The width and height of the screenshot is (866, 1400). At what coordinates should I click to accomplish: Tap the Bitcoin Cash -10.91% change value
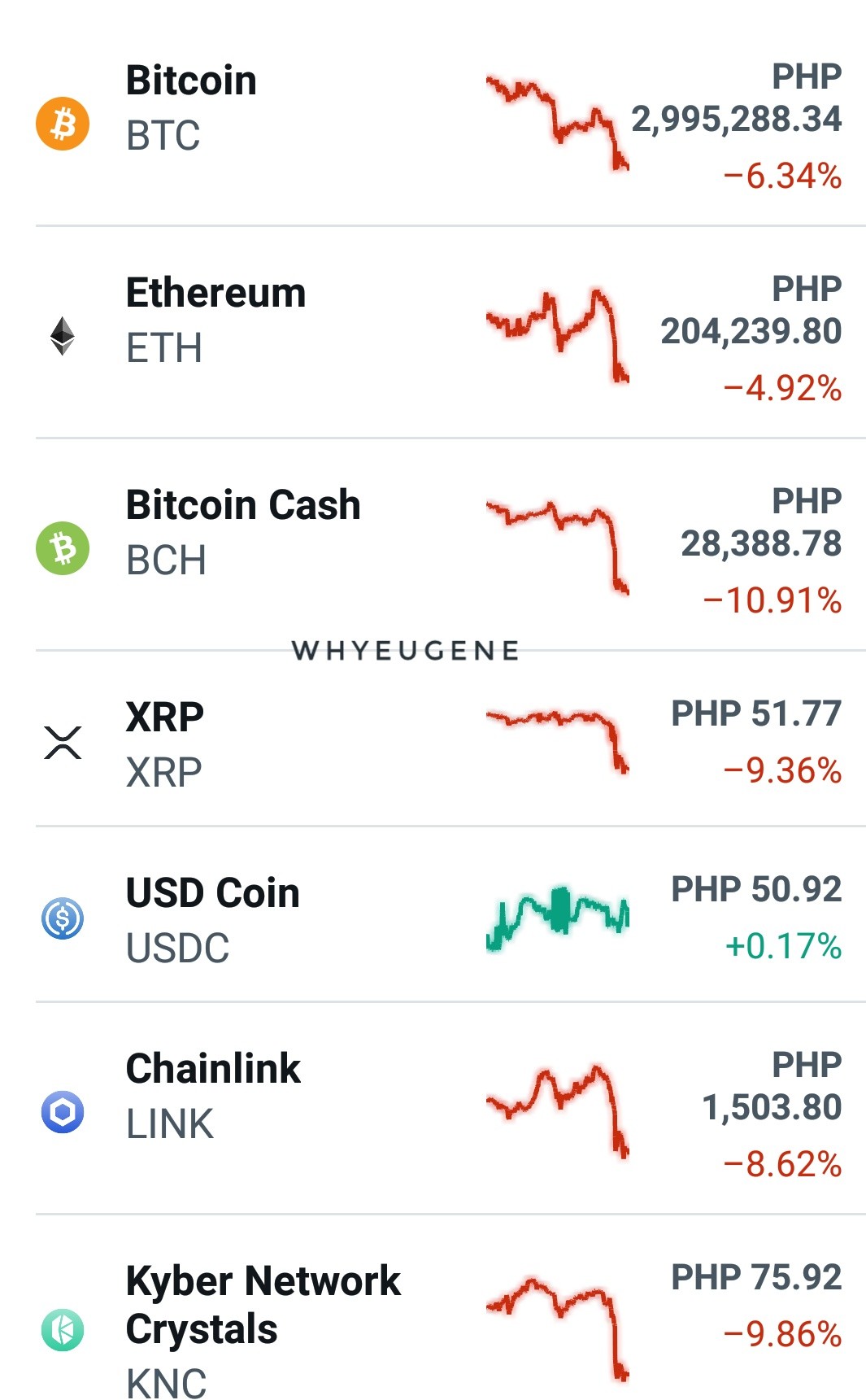772,600
